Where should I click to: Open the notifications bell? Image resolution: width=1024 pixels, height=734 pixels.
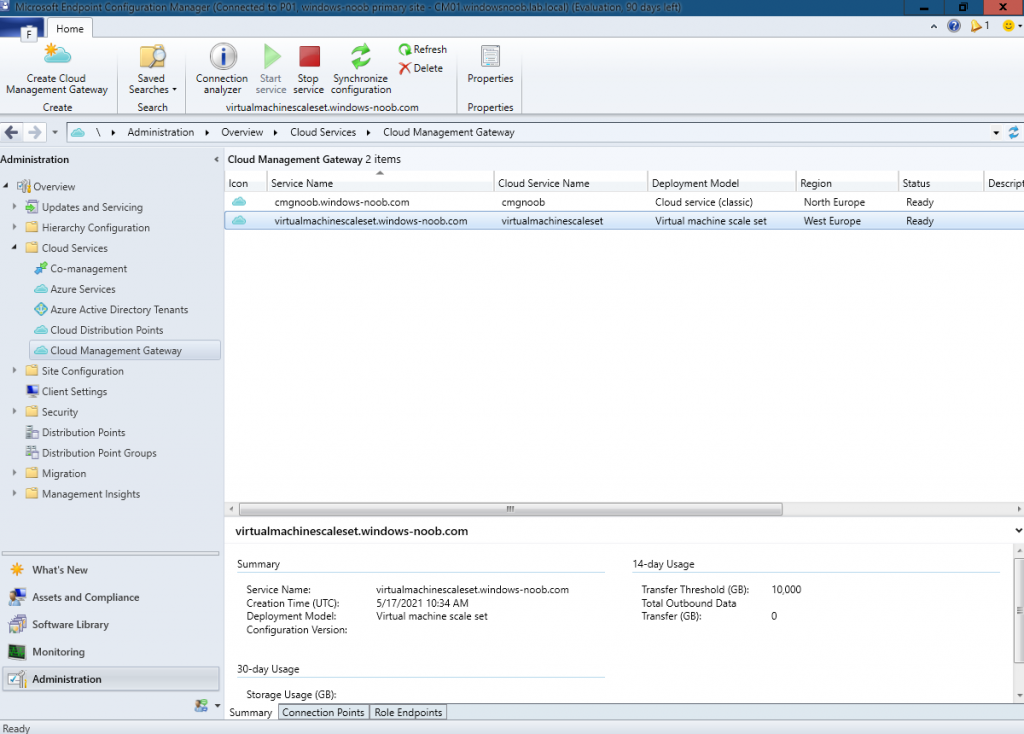tap(976, 25)
